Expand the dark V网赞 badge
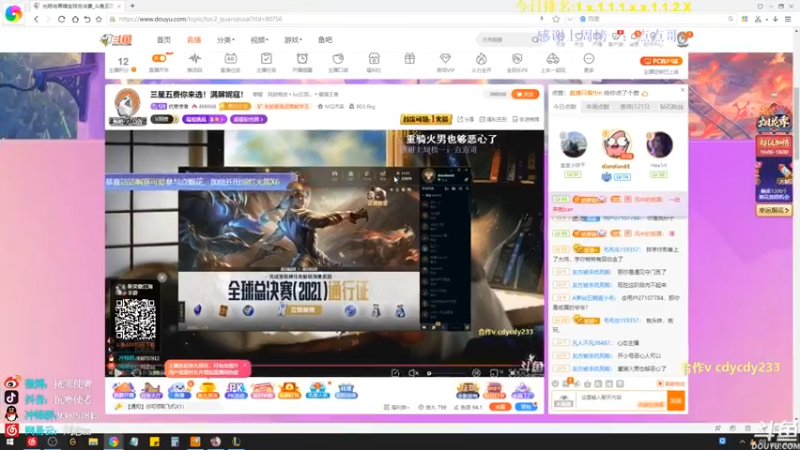This screenshot has height=450, width=800. (x=163, y=119)
